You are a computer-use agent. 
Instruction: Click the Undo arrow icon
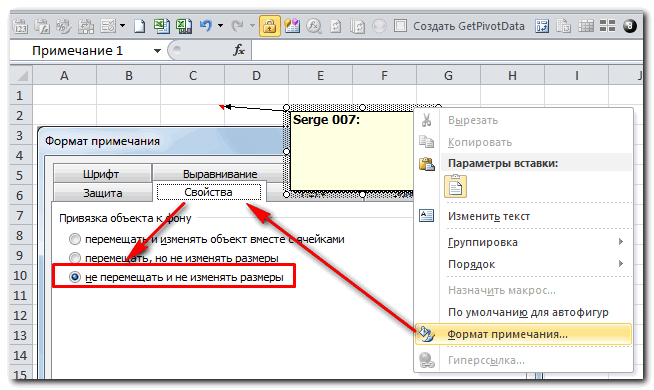(x=206, y=26)
